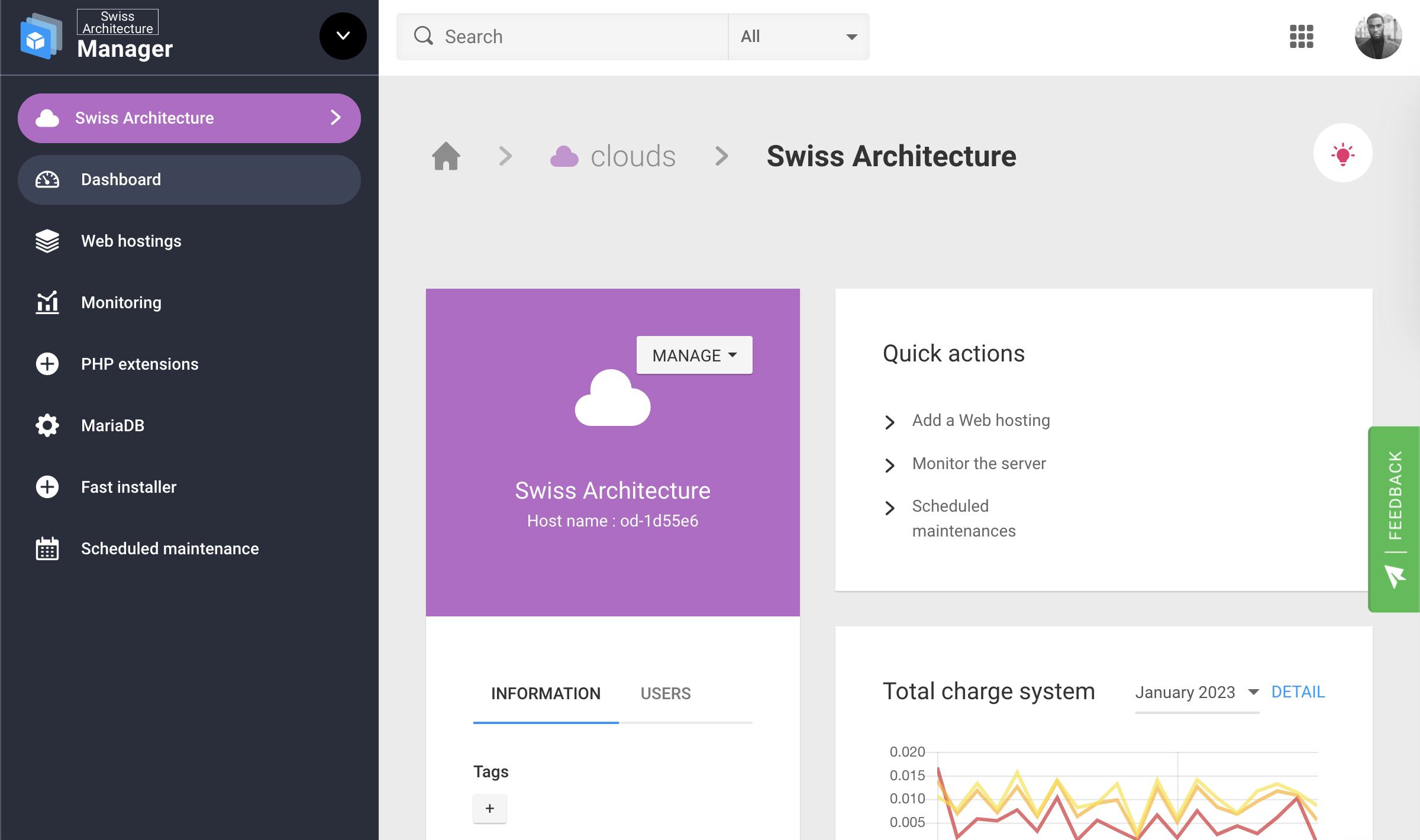Switch to the USERS tab
Image resolution: width=1420 pixels, height=840 pixels.
(665, 693)
